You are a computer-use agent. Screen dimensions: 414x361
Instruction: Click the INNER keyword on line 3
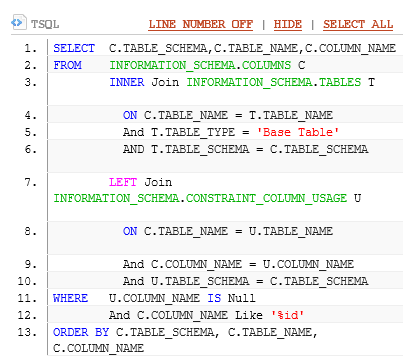tap(127, 82)
